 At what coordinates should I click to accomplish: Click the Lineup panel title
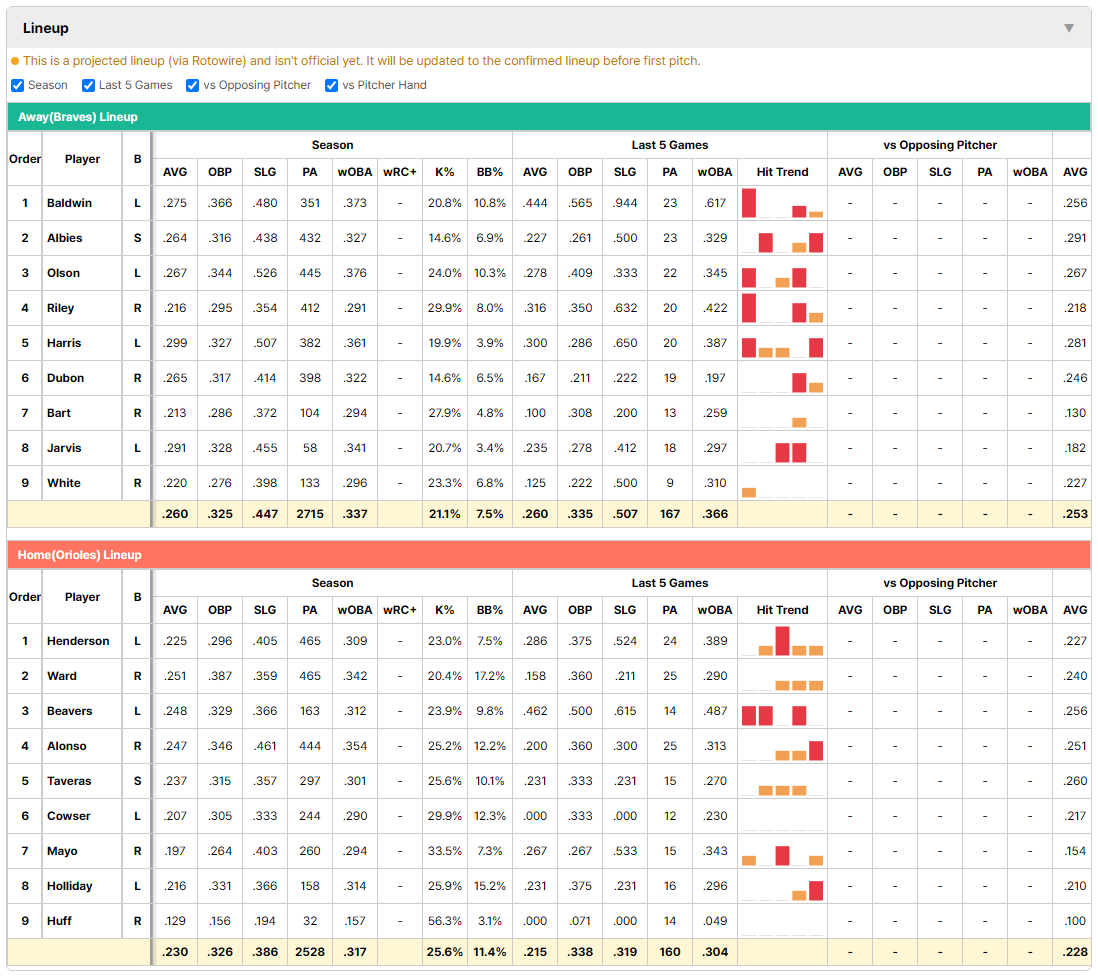click(x=46, y=28)
